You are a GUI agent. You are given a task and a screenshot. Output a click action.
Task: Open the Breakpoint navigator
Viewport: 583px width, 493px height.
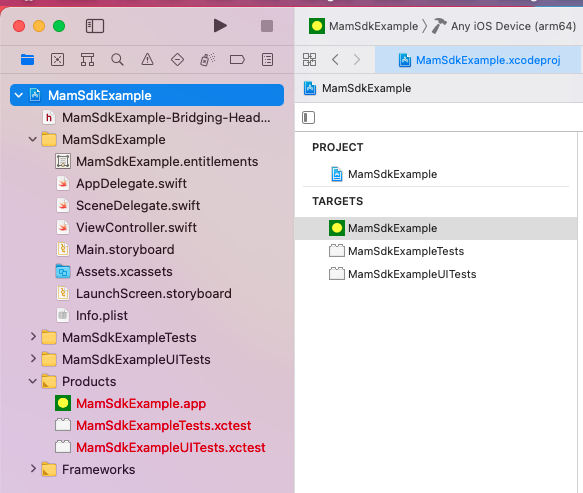click(x=237, y=59)
